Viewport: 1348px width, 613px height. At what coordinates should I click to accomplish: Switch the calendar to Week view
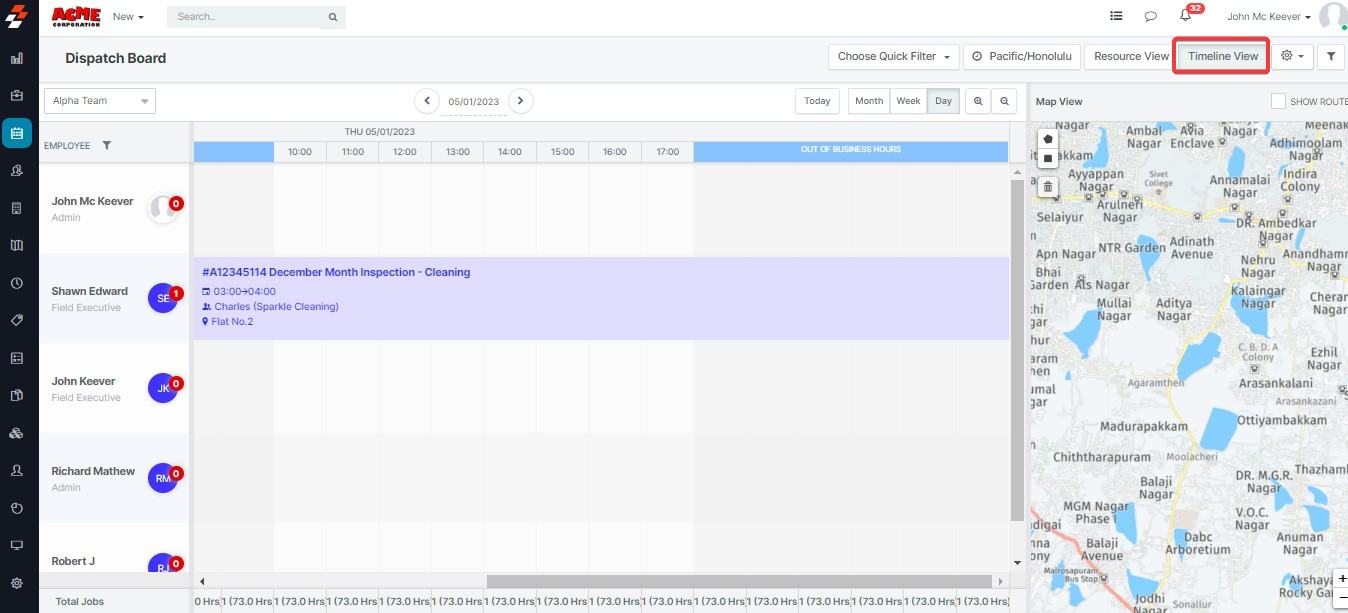point(908,101)
